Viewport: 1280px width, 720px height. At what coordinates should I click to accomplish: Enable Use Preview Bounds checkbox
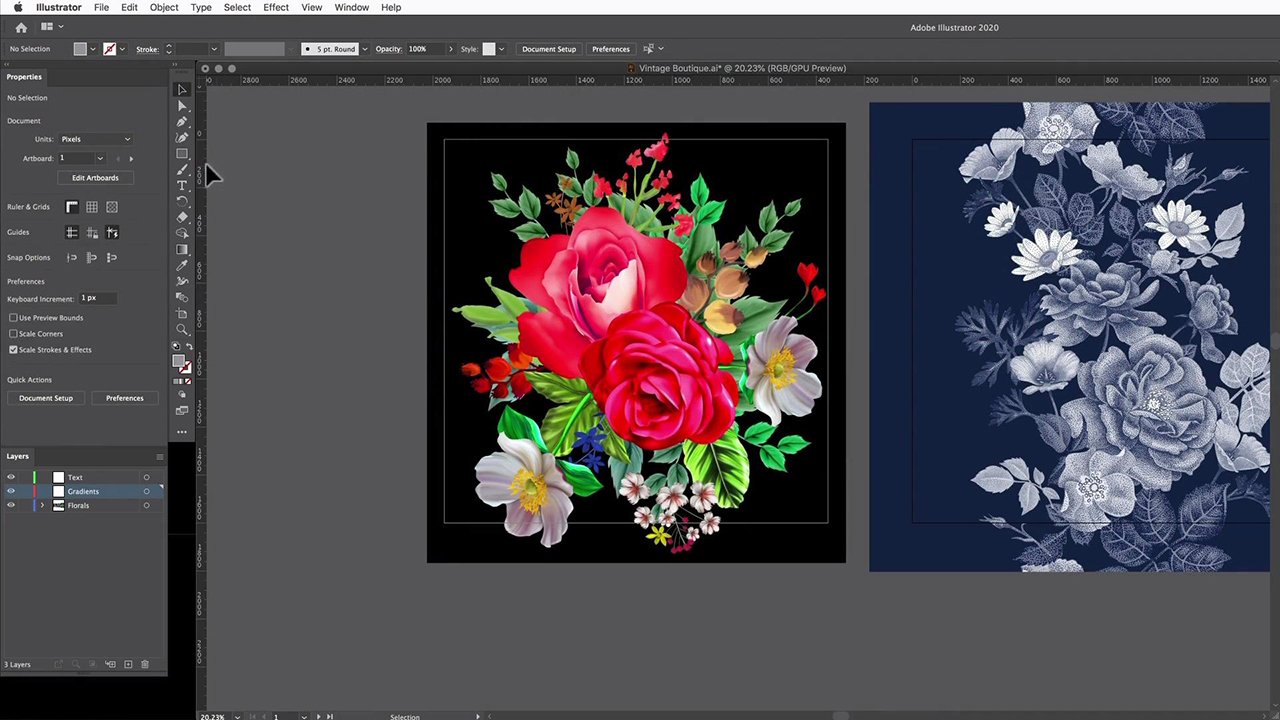click(13, 318)
